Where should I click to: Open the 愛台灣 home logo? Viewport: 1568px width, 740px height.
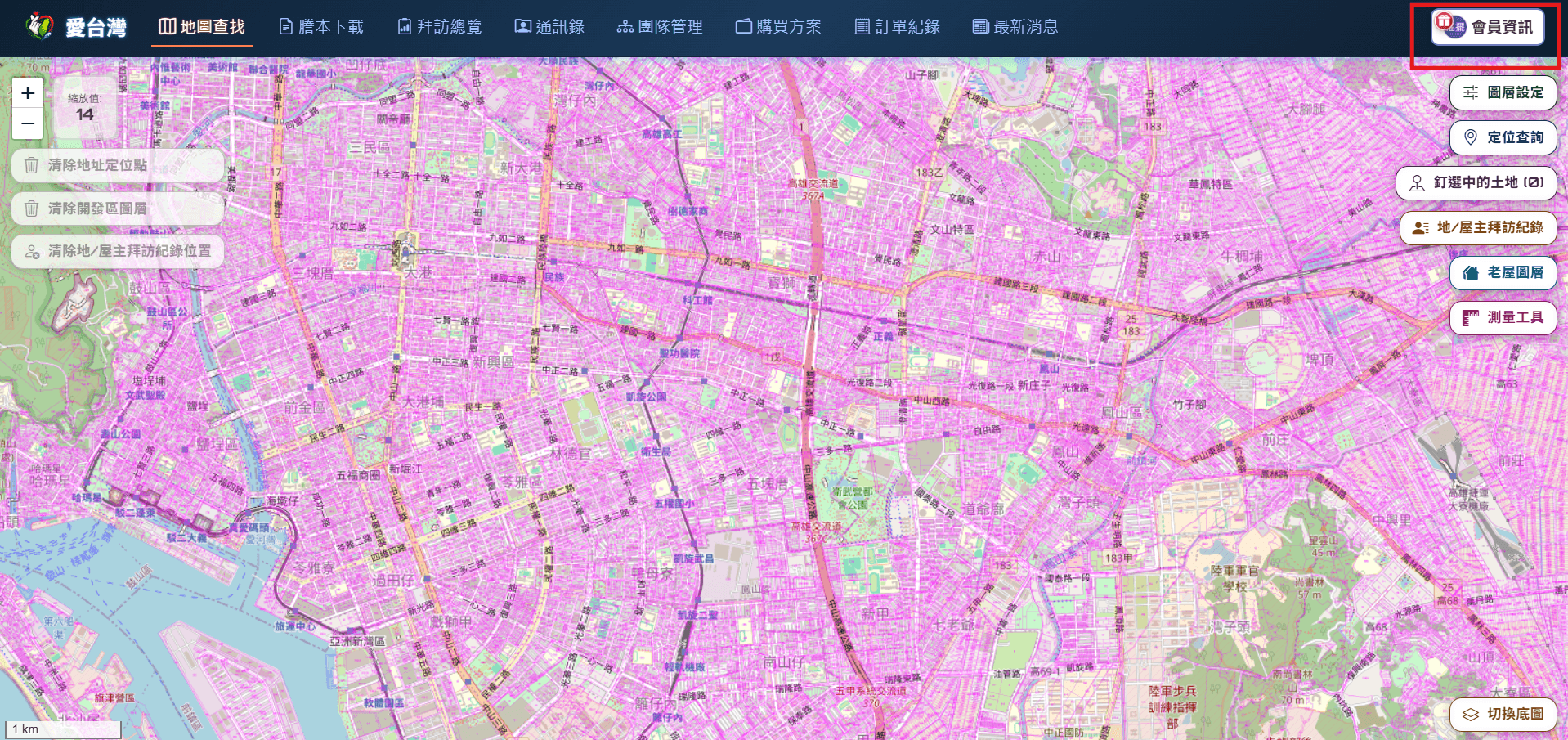75,27
